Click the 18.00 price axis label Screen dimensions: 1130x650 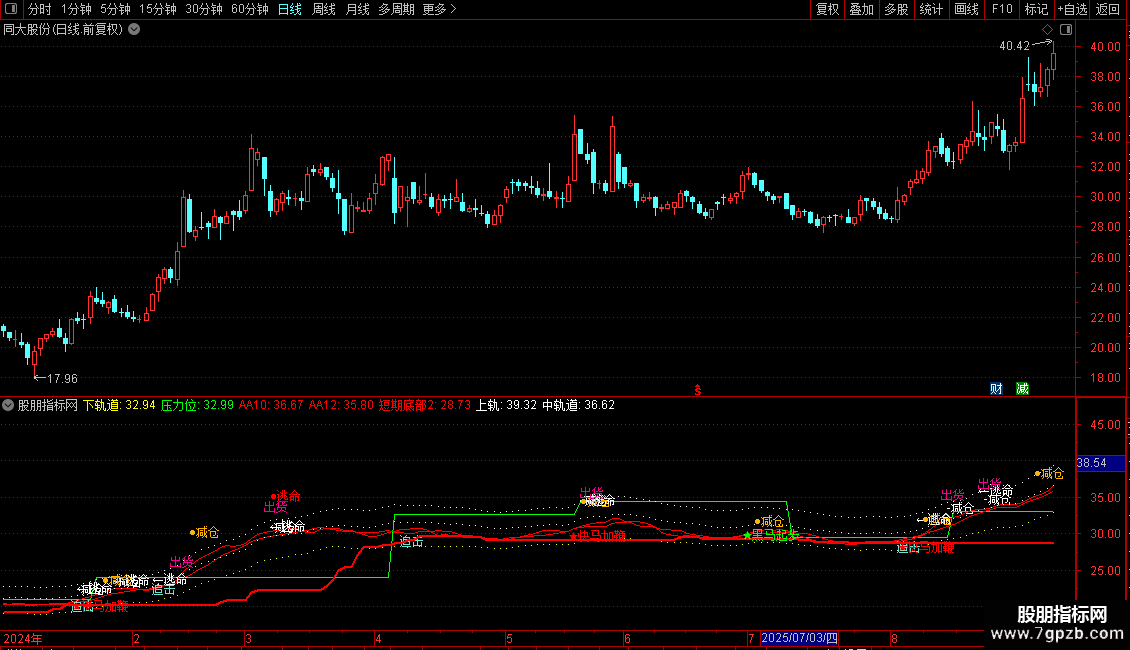point(1105,378)
